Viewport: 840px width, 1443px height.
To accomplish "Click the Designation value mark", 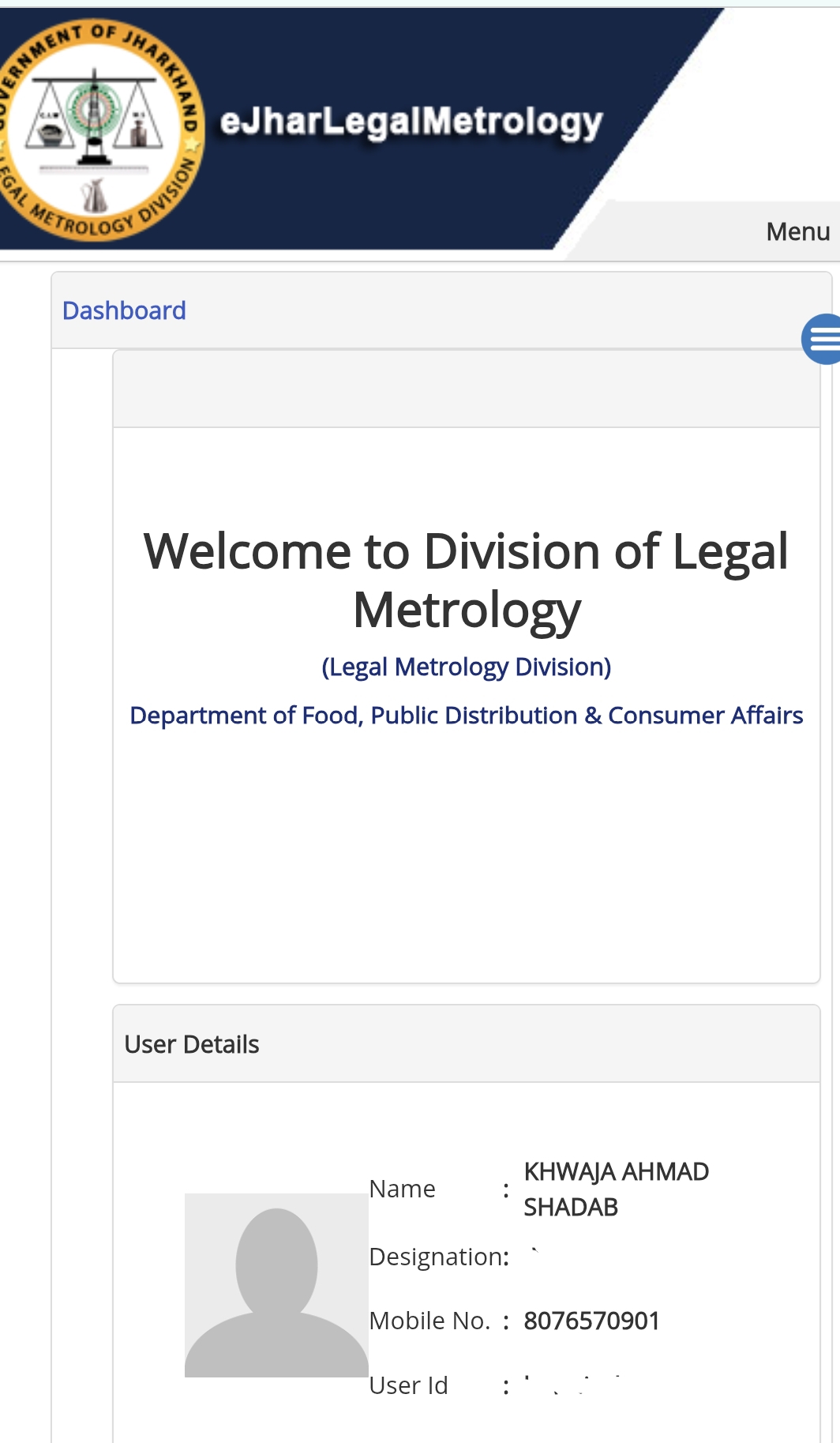I will point(535,1250).
